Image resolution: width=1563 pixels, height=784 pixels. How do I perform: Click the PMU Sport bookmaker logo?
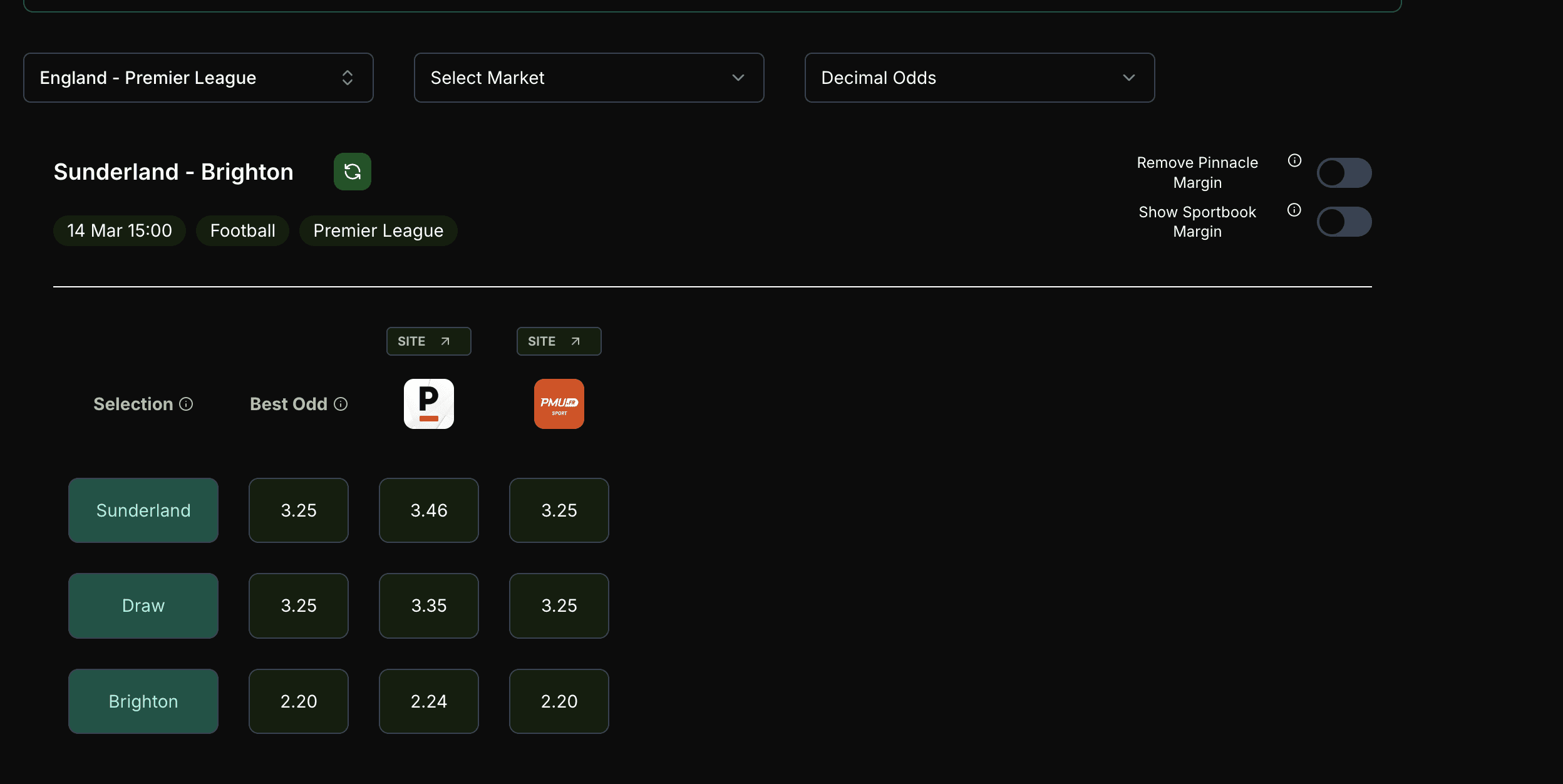coord(559,404)
